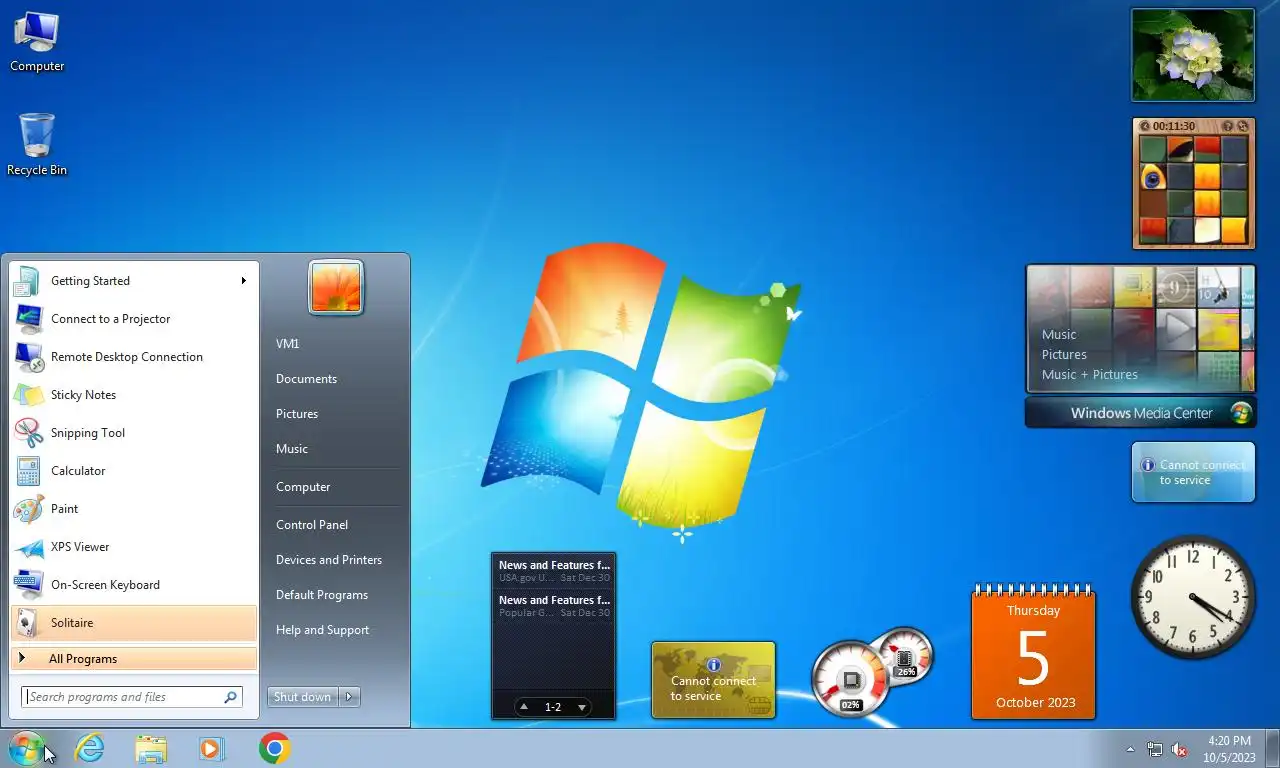This screenshot has width=1280, height=768.
Task: Launch XPS Viewer
Action: pos(133,547)
